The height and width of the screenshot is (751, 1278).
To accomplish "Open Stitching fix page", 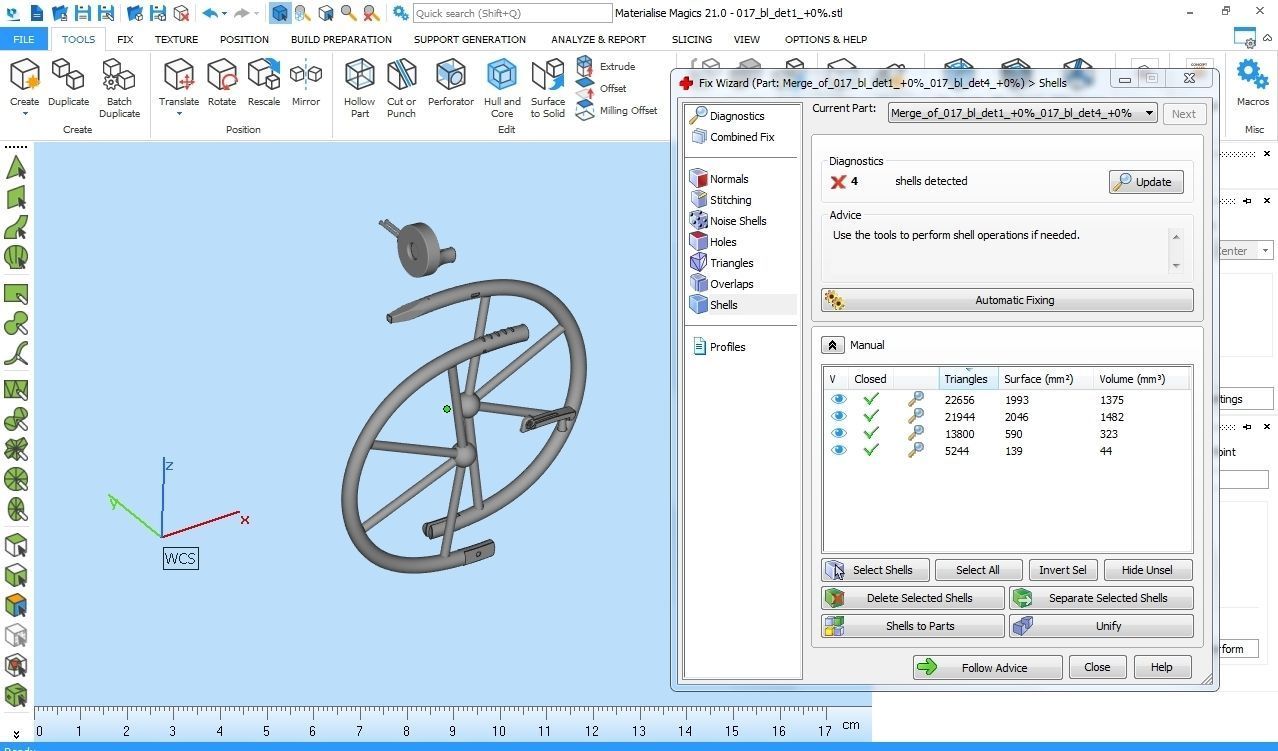I will coord(720,200).
